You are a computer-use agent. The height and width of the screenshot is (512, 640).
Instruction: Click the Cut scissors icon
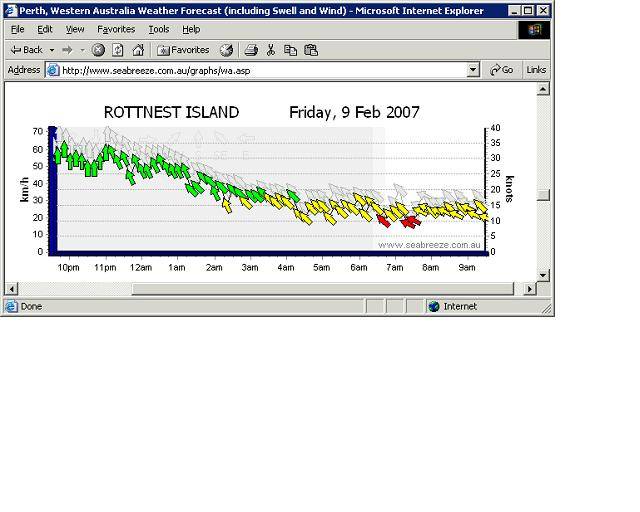271,50
